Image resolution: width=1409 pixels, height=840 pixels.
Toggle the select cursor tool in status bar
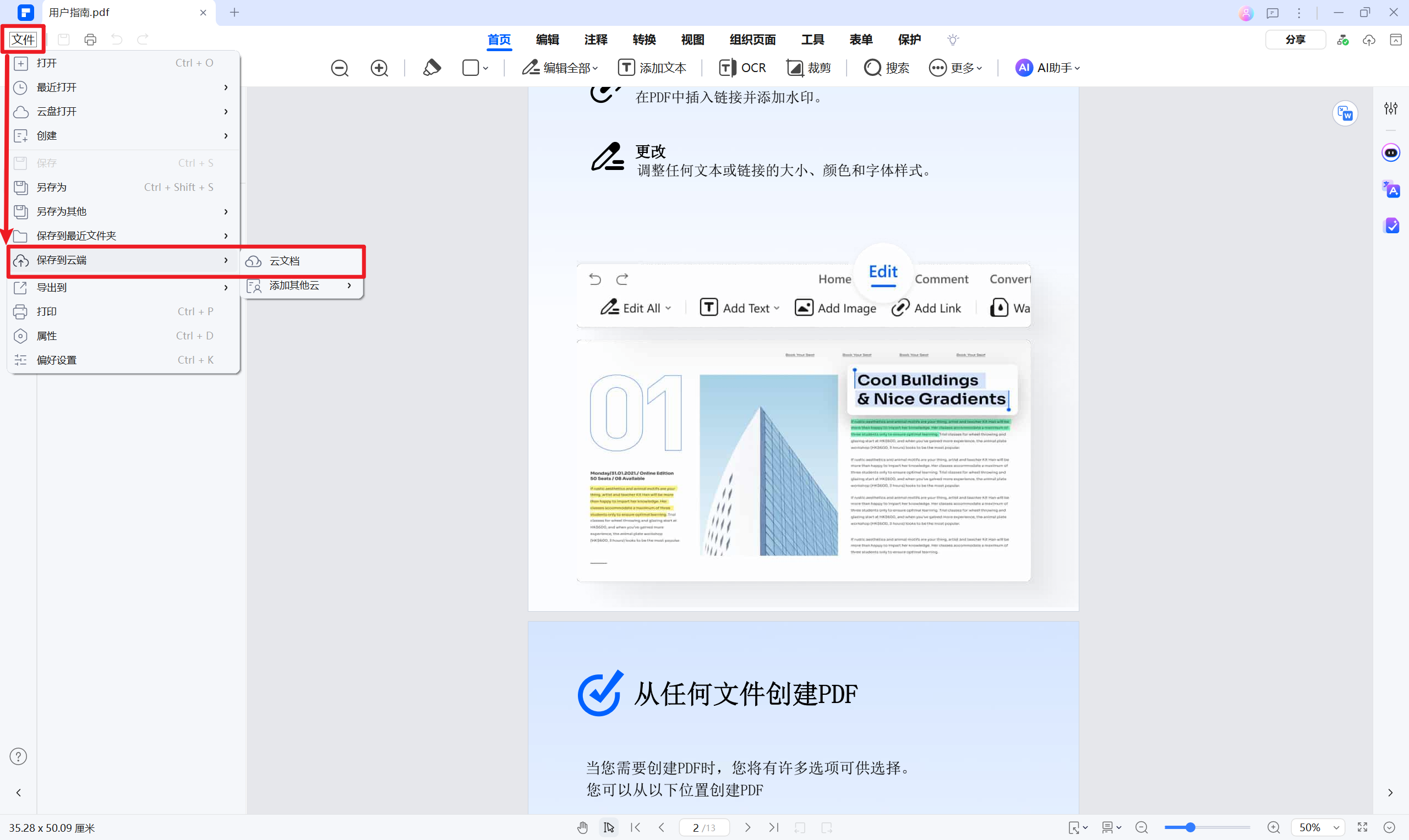(x=609, y=827)
